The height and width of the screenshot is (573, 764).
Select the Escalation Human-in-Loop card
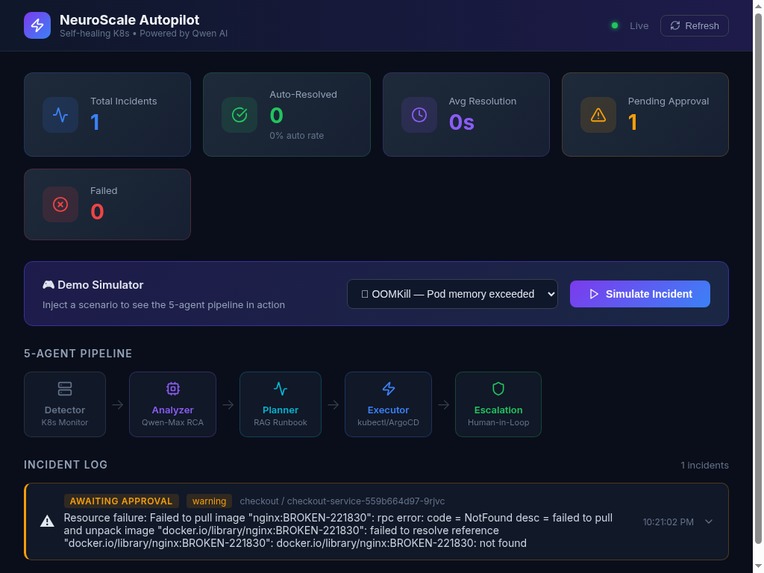pyautogui.click(x=498, y=404)
